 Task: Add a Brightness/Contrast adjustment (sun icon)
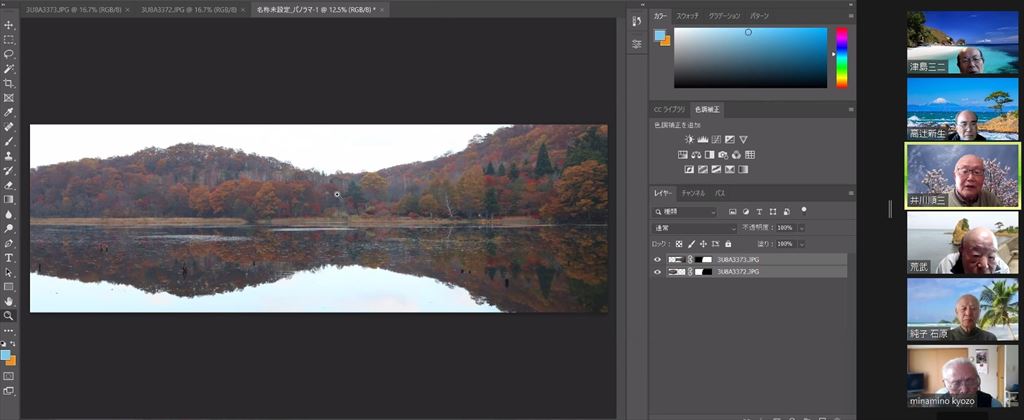[x=689, y=139]
